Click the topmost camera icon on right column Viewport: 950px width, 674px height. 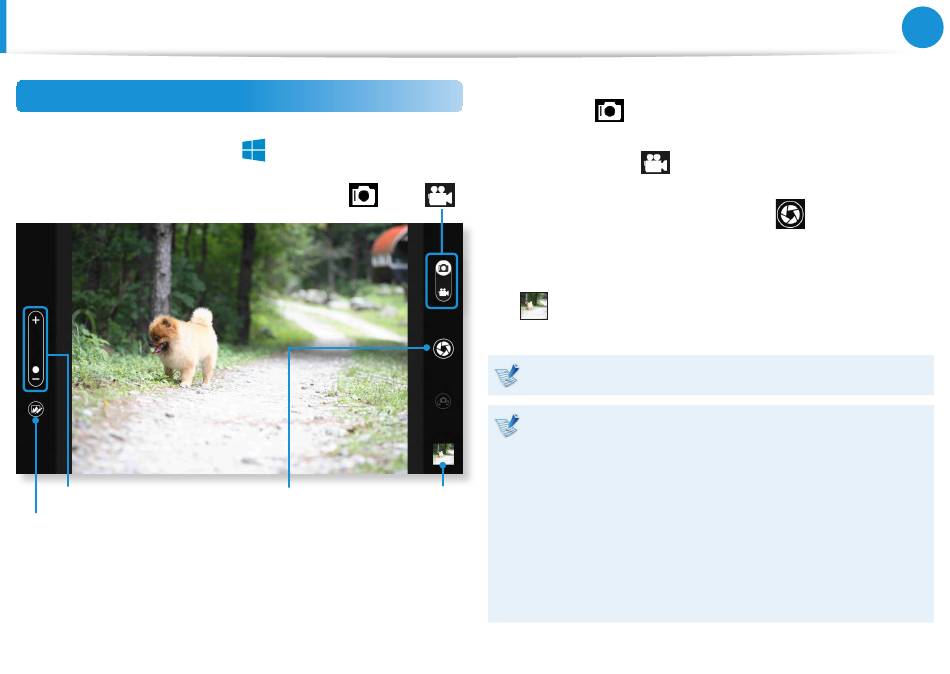[x=610, y=111]
